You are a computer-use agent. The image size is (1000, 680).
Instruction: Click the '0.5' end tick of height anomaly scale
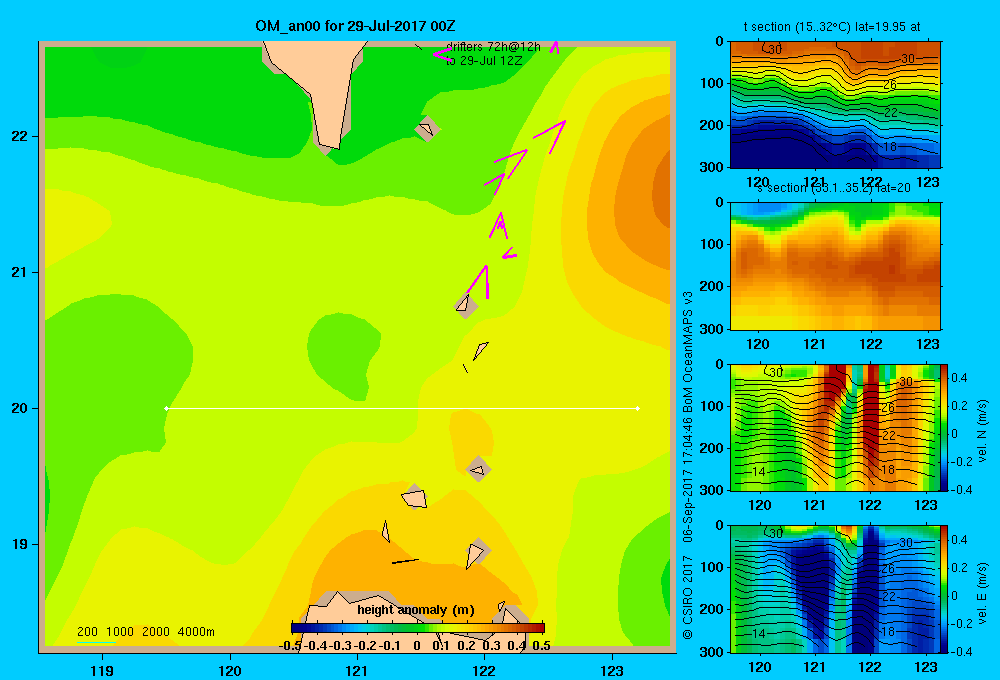point(541,646)
